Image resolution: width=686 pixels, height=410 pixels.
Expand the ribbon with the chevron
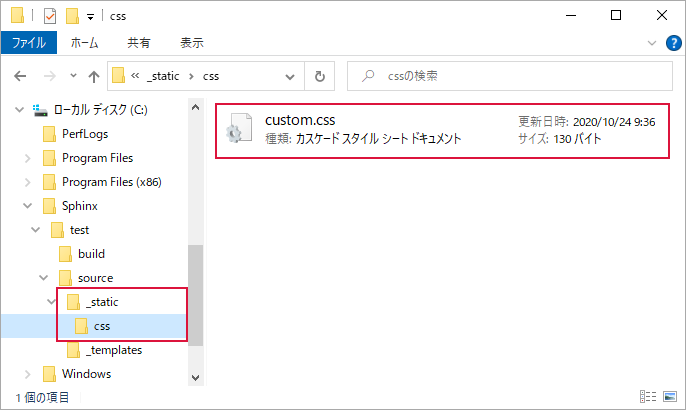click(x=652, y=43)
